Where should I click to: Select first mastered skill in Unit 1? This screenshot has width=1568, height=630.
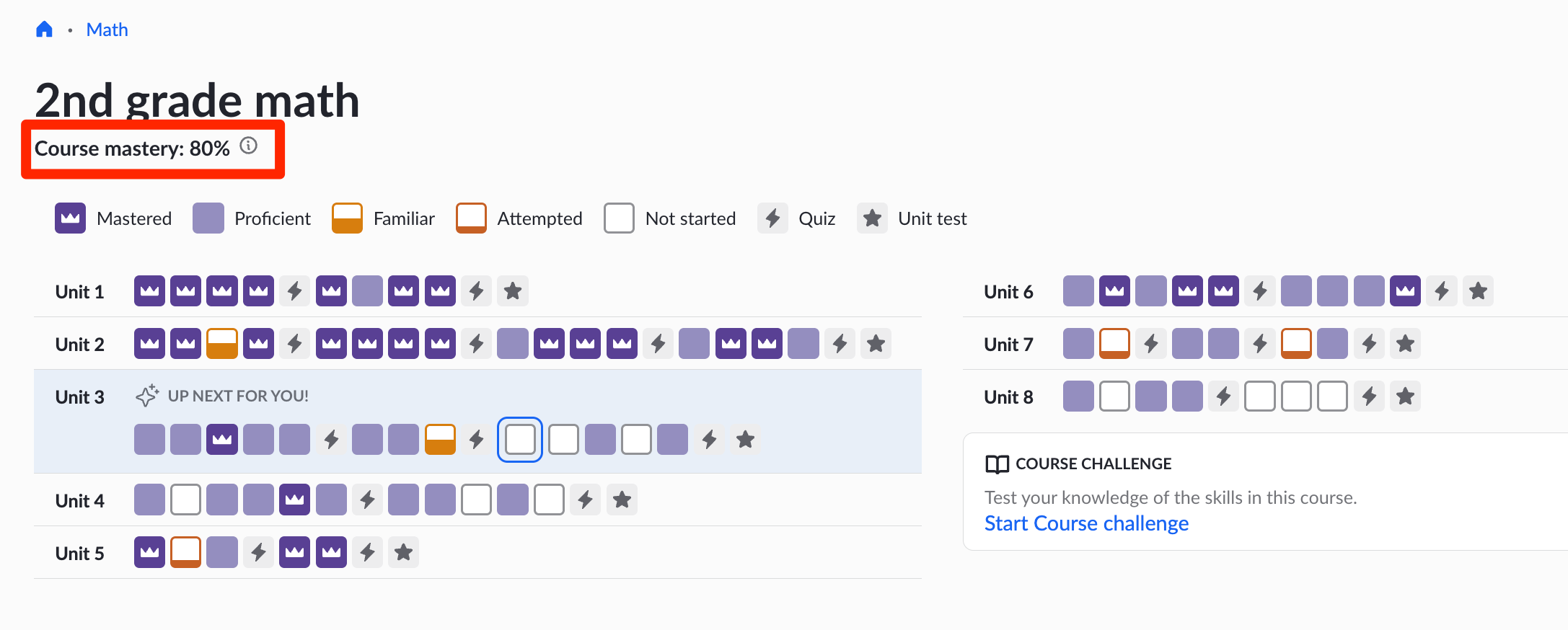click(x=149, y=291)
